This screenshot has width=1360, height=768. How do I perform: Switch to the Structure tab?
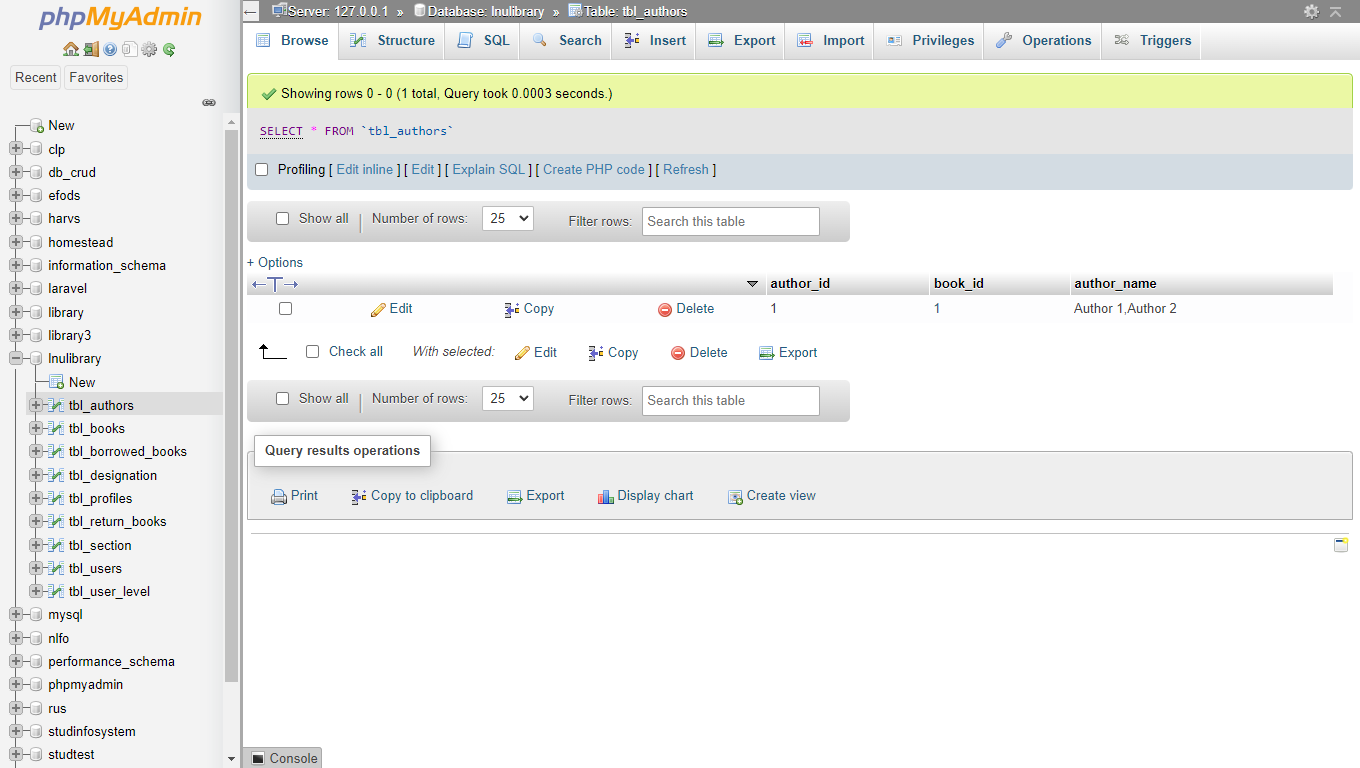pos(392,41)
